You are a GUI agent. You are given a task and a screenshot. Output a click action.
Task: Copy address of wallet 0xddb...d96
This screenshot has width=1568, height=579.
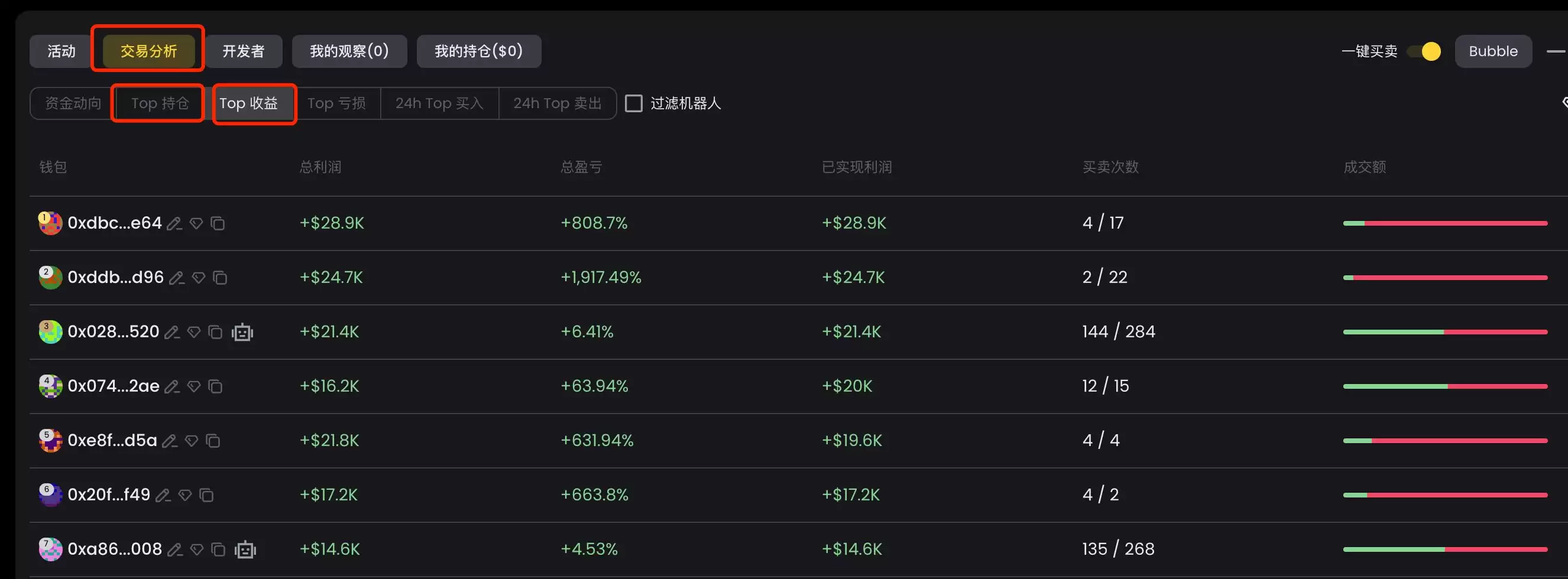(x=220, y=277)
